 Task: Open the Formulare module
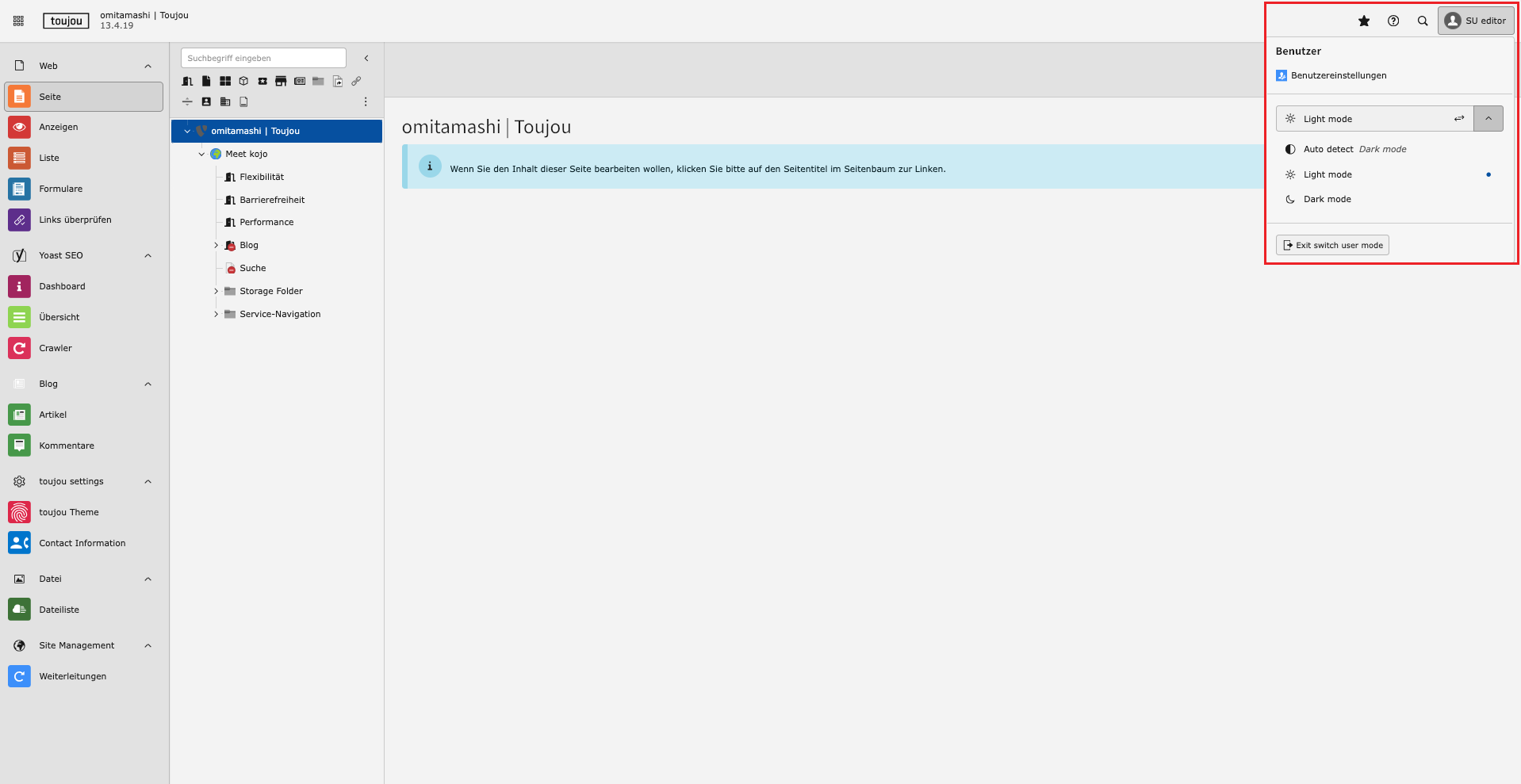point(60,189)
